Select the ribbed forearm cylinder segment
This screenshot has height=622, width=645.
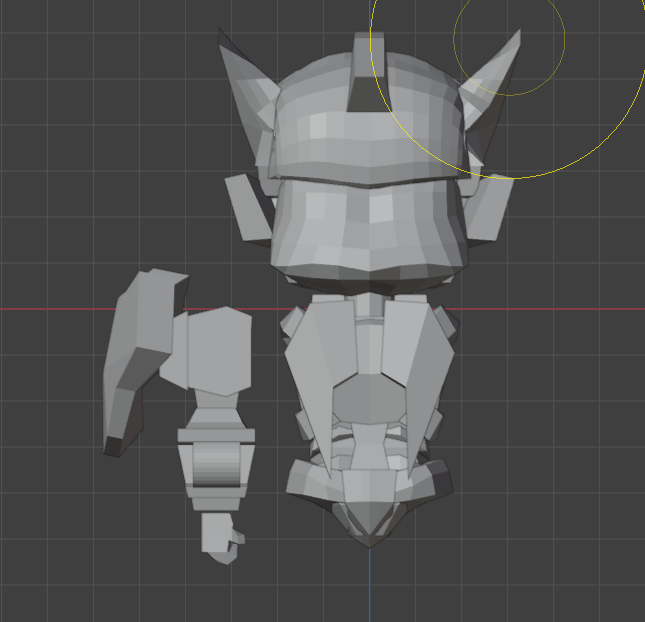pyautogui.click(x=216, y=465)
